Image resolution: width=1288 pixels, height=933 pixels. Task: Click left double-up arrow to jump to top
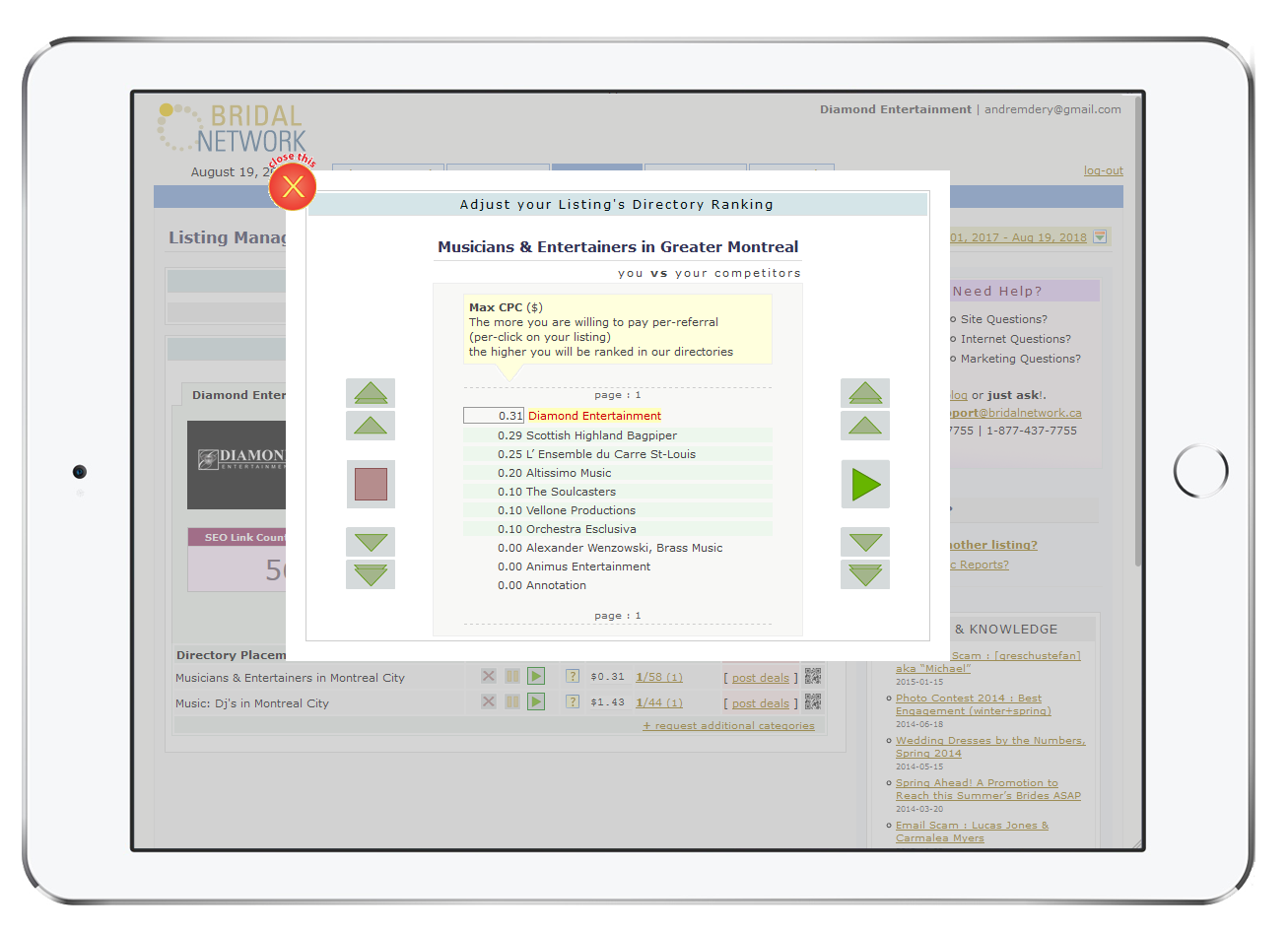(371, 393)
